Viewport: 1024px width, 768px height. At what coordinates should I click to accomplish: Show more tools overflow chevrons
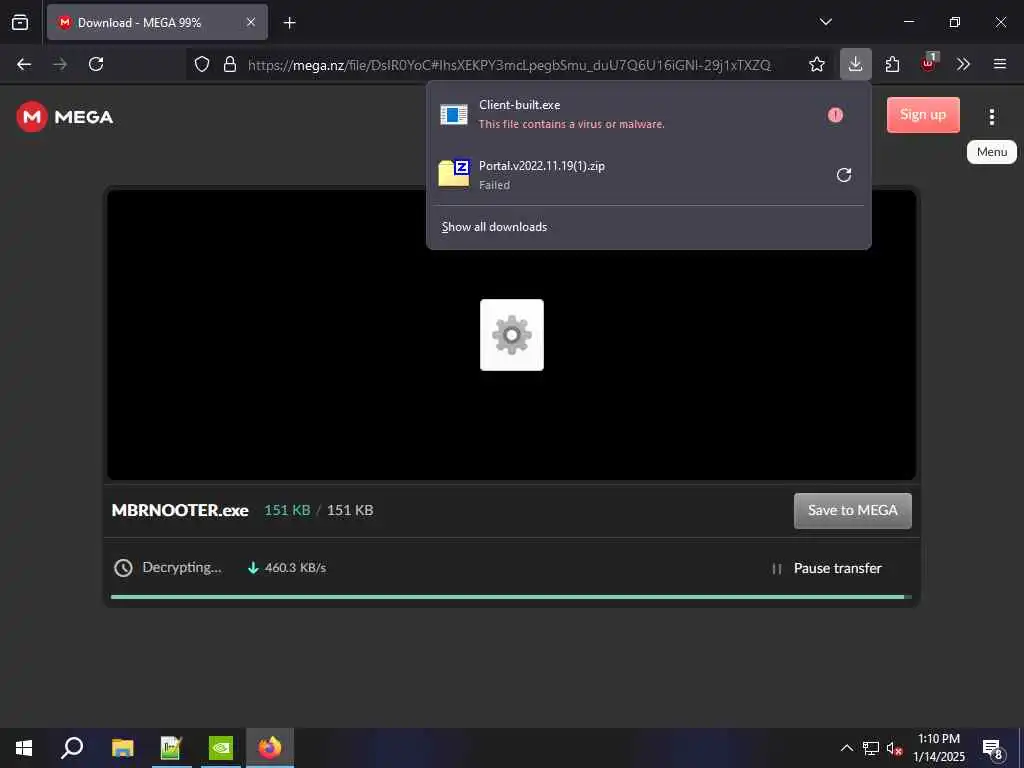tap(963, 64)
